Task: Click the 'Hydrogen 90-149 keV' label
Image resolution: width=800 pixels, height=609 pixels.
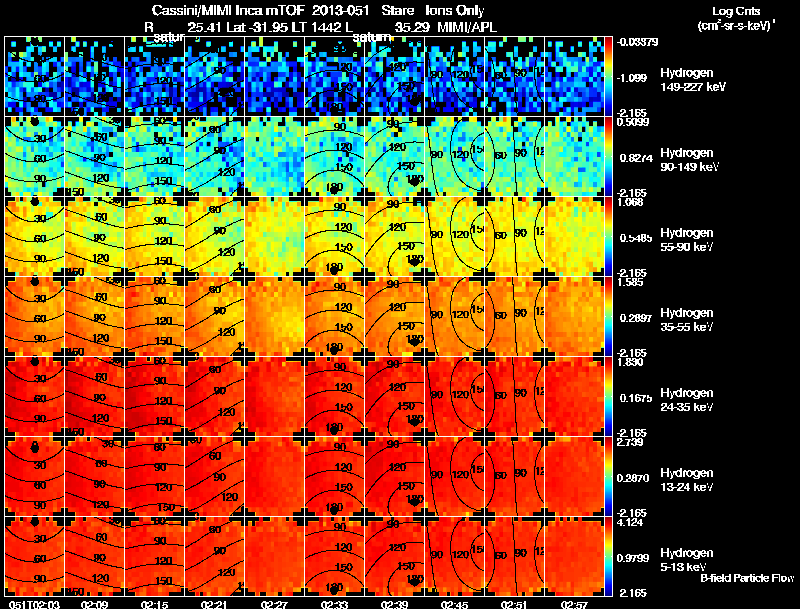Action: (689, 160)
